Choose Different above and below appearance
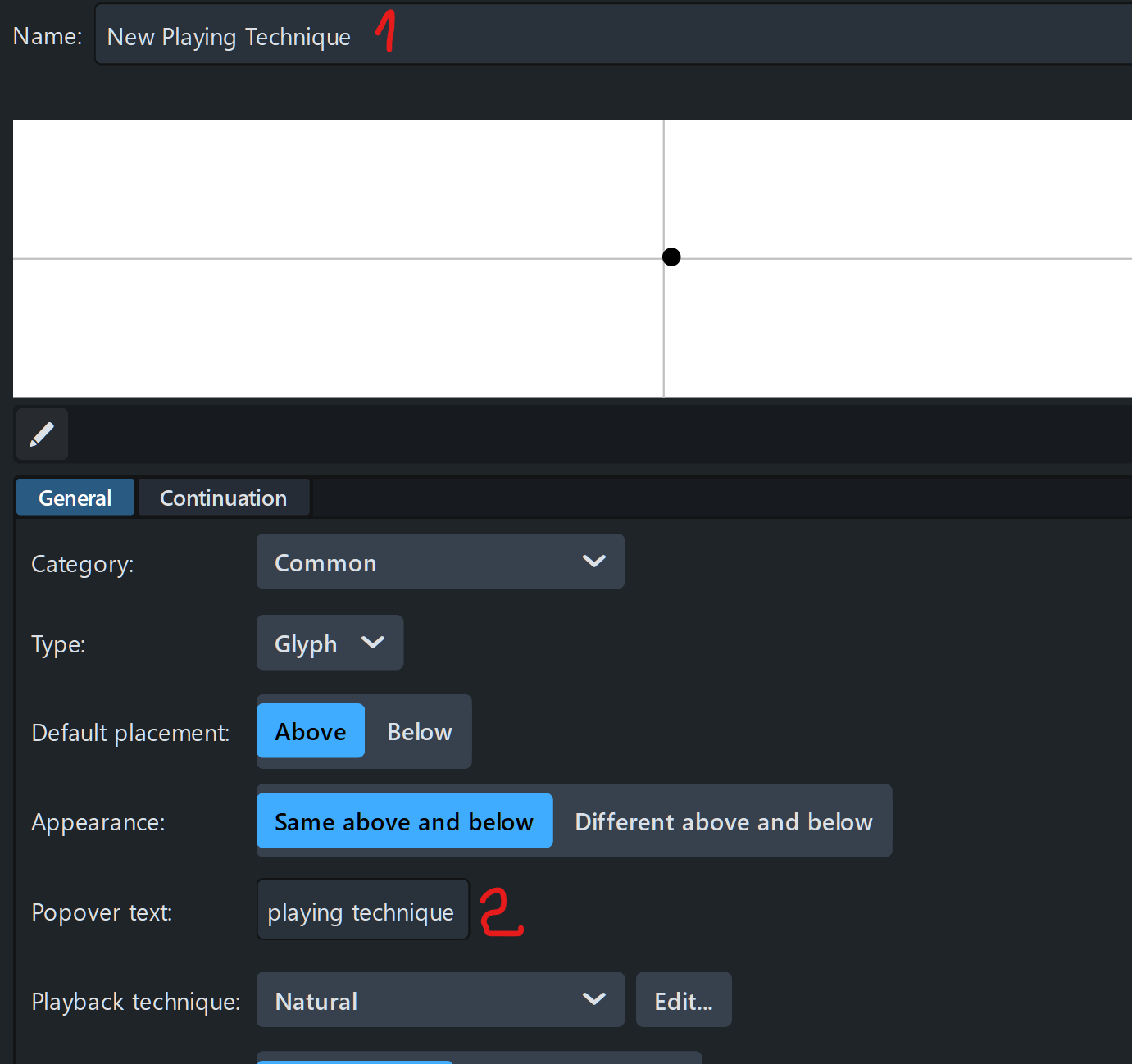The image size is (1132, 1064). click(x=724, y=821)
